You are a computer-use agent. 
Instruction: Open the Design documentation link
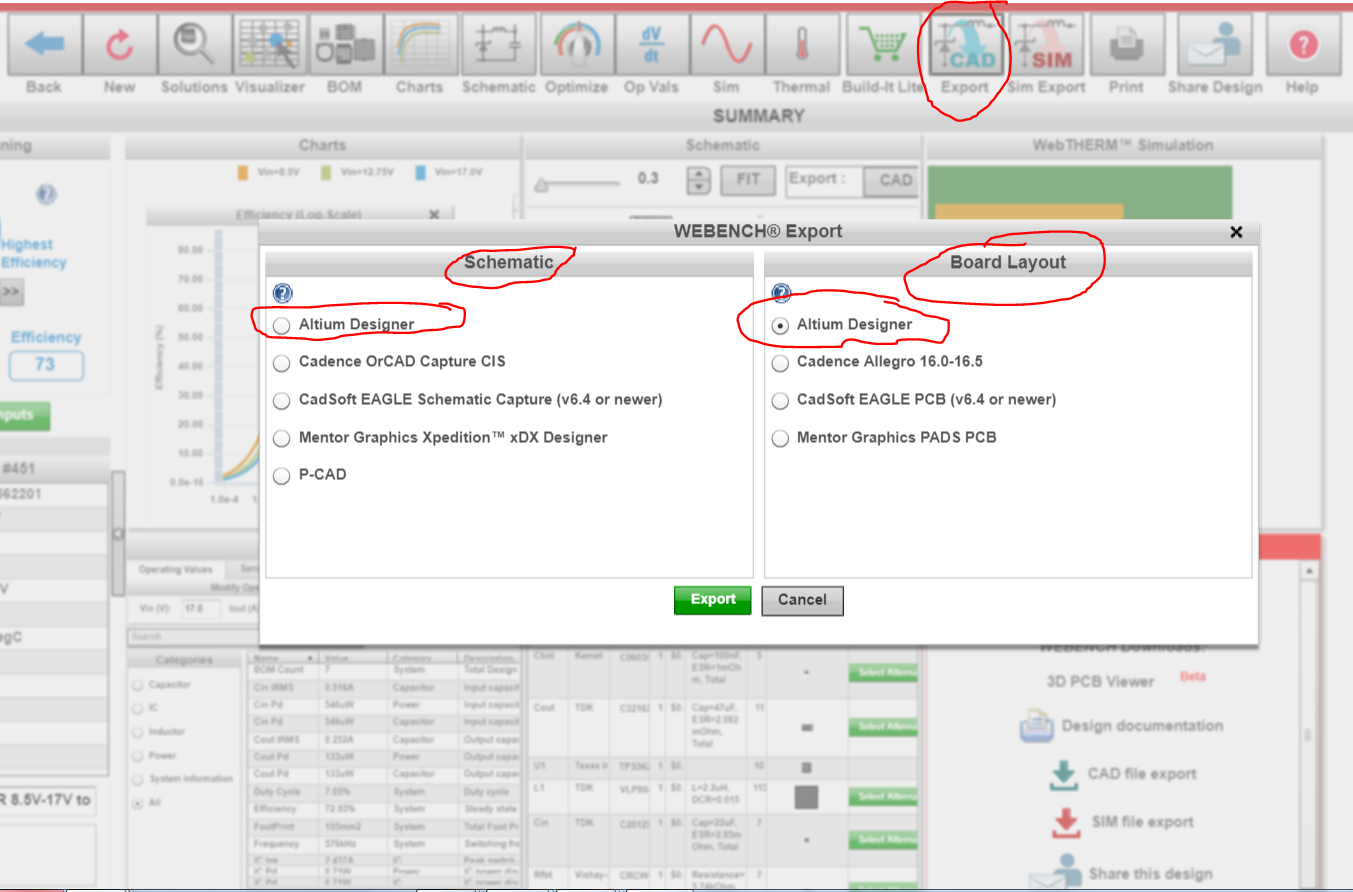(x=1142, y=726)
